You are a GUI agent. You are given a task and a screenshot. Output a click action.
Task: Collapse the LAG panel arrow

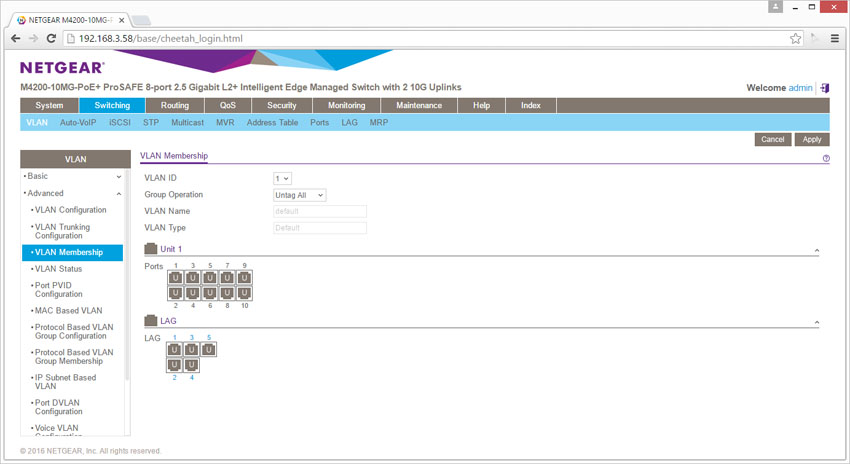816,323
